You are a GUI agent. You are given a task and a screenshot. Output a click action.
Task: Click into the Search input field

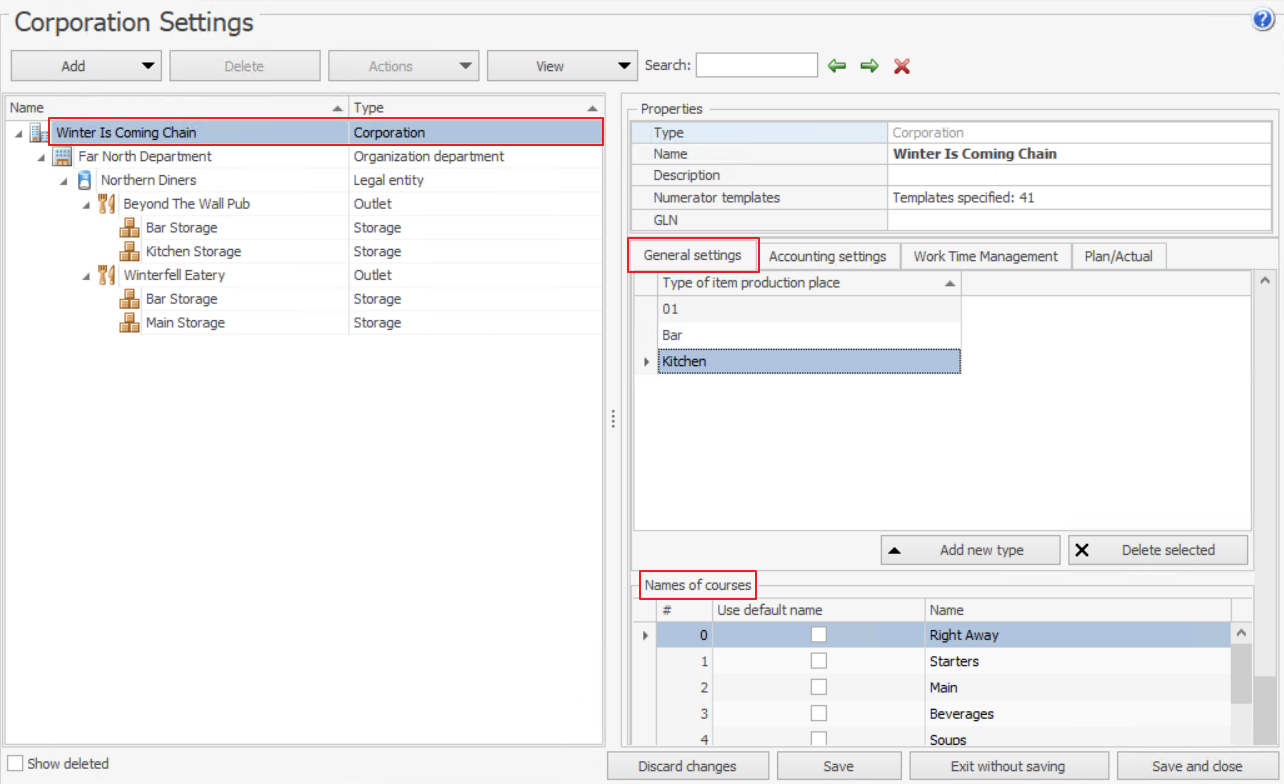pyautogui.click(x=757, y=66)
